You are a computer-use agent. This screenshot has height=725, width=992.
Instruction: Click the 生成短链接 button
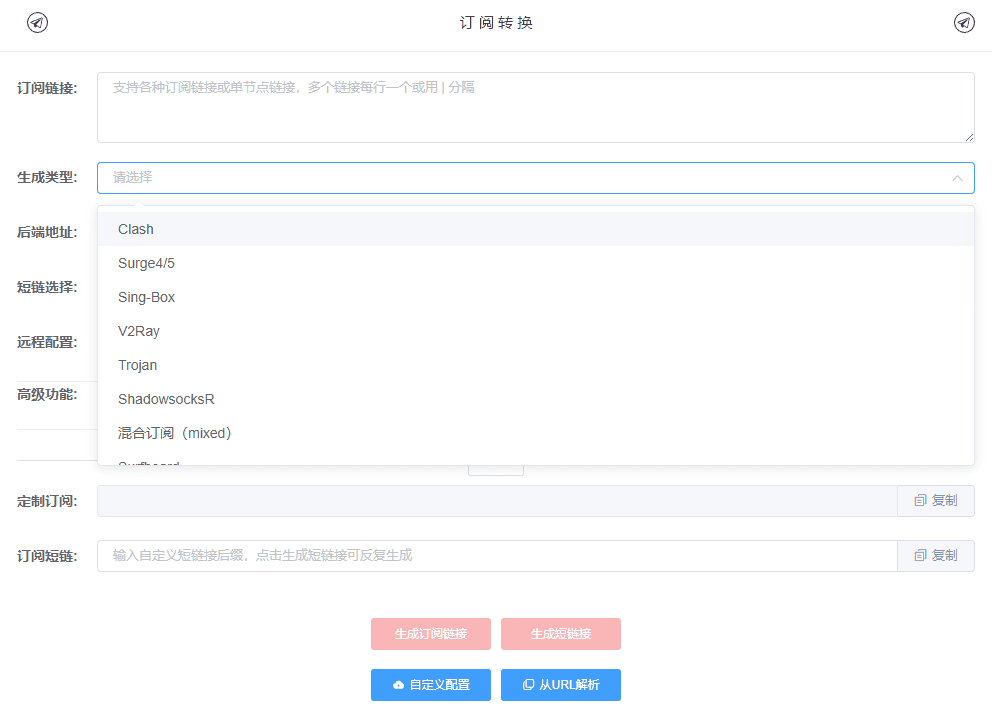(x=561, y=634)
